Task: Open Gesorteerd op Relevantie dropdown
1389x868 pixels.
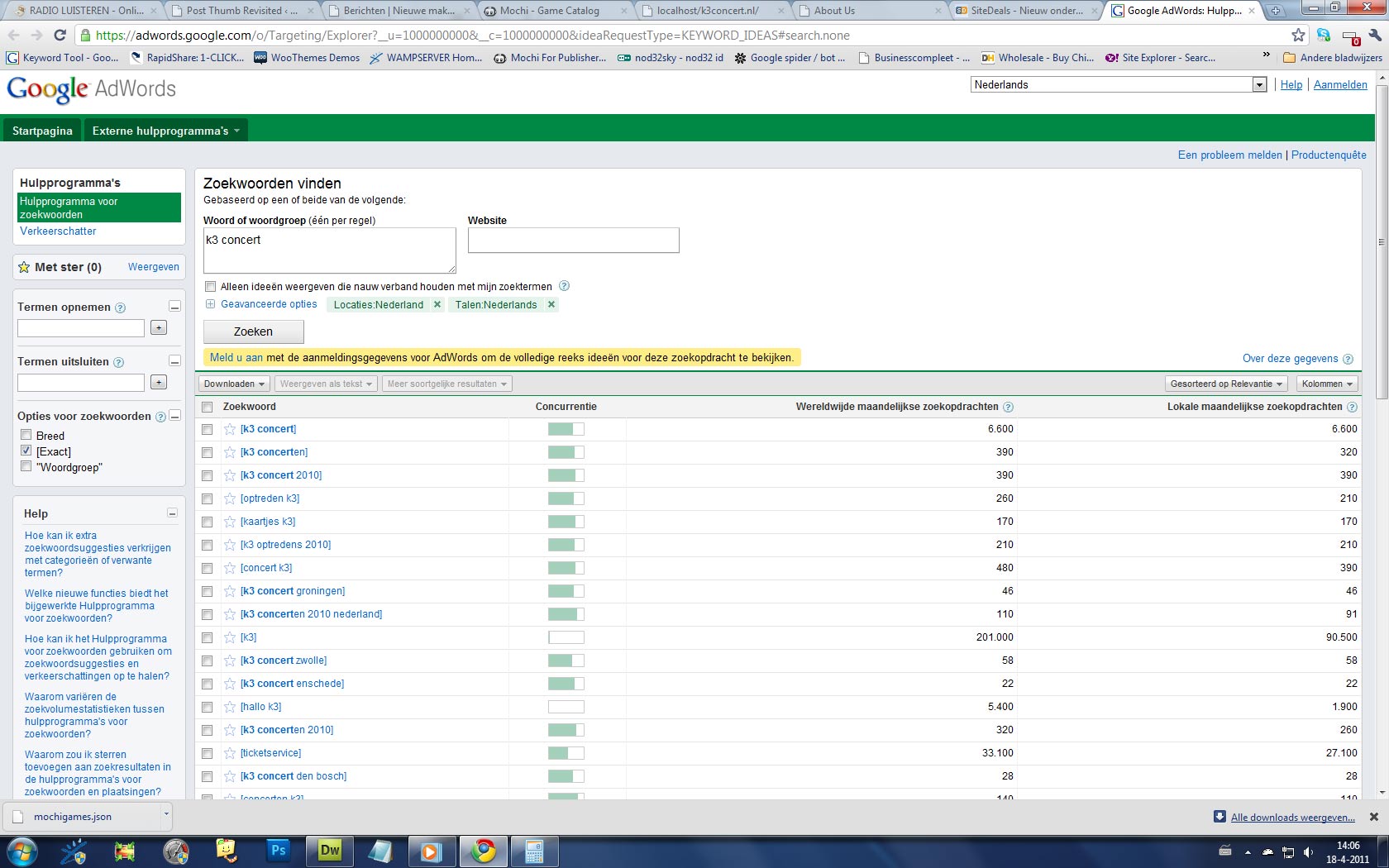Action: pyautogui.click(x=1226, y=384)
